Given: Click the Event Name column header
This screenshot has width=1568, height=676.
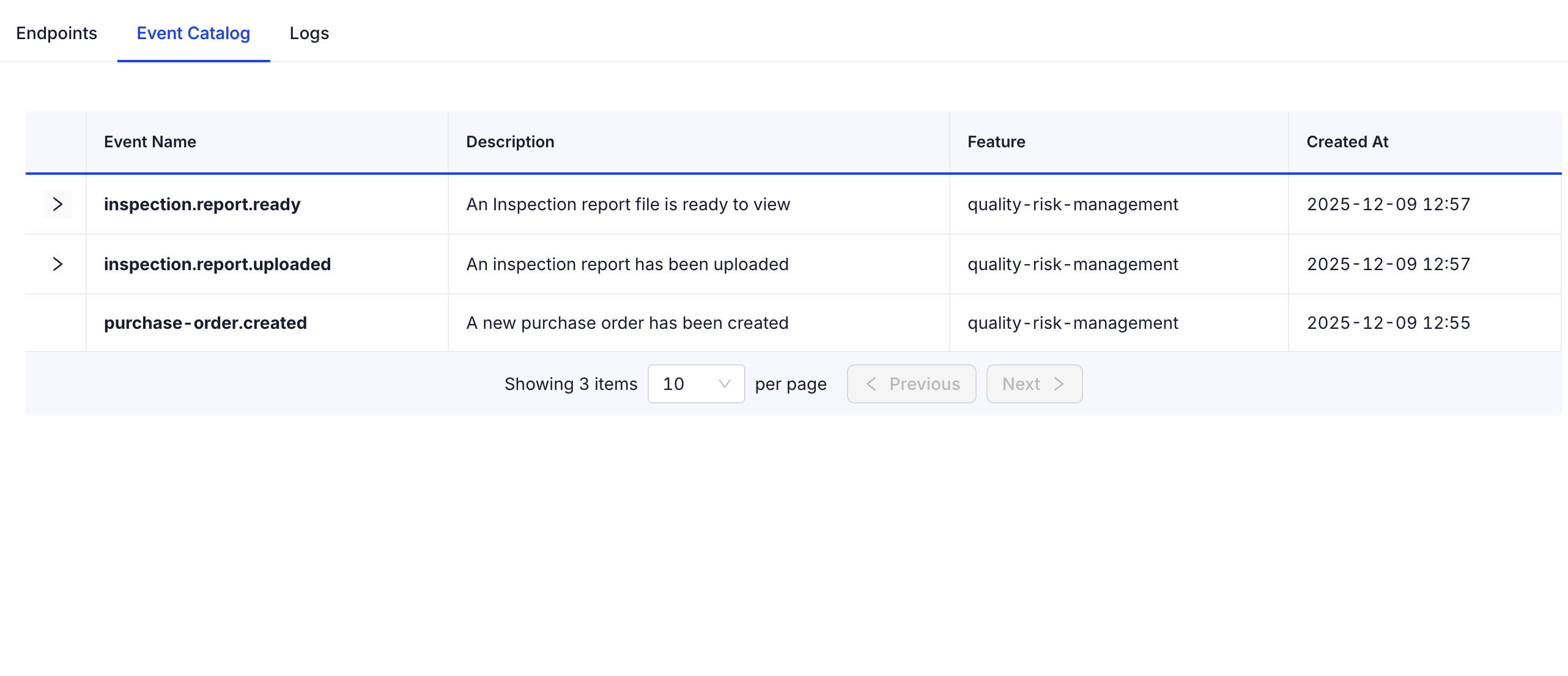Looking at the screenshot, I should click(x=150, y=142).
